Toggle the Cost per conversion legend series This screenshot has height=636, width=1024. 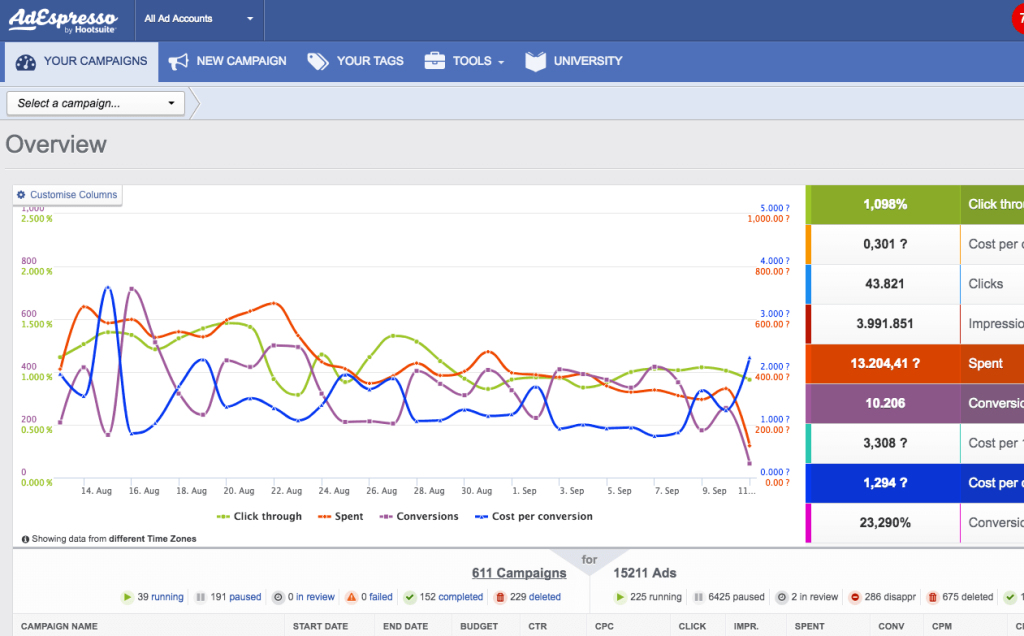click(x=534, y=517)
